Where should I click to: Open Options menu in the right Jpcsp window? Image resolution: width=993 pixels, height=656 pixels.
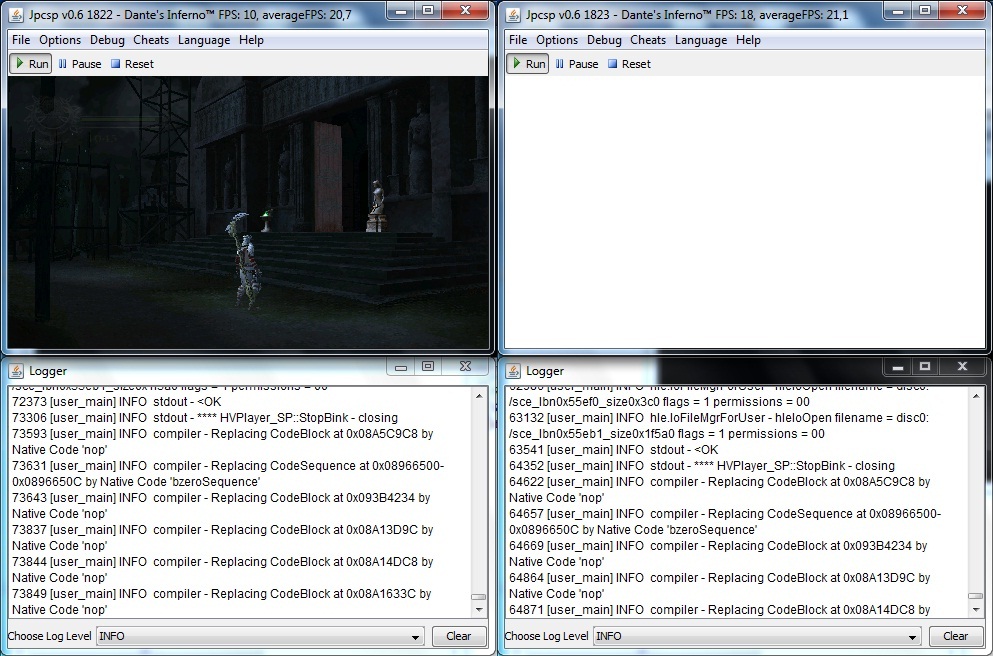coord(557,40)
